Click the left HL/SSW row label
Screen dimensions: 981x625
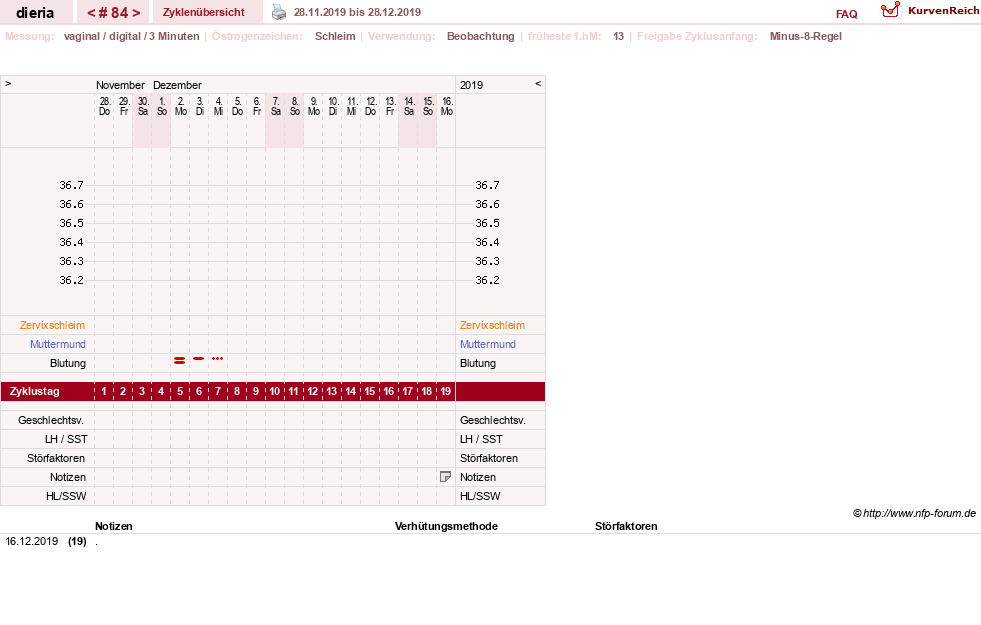[x=66, y=496]
